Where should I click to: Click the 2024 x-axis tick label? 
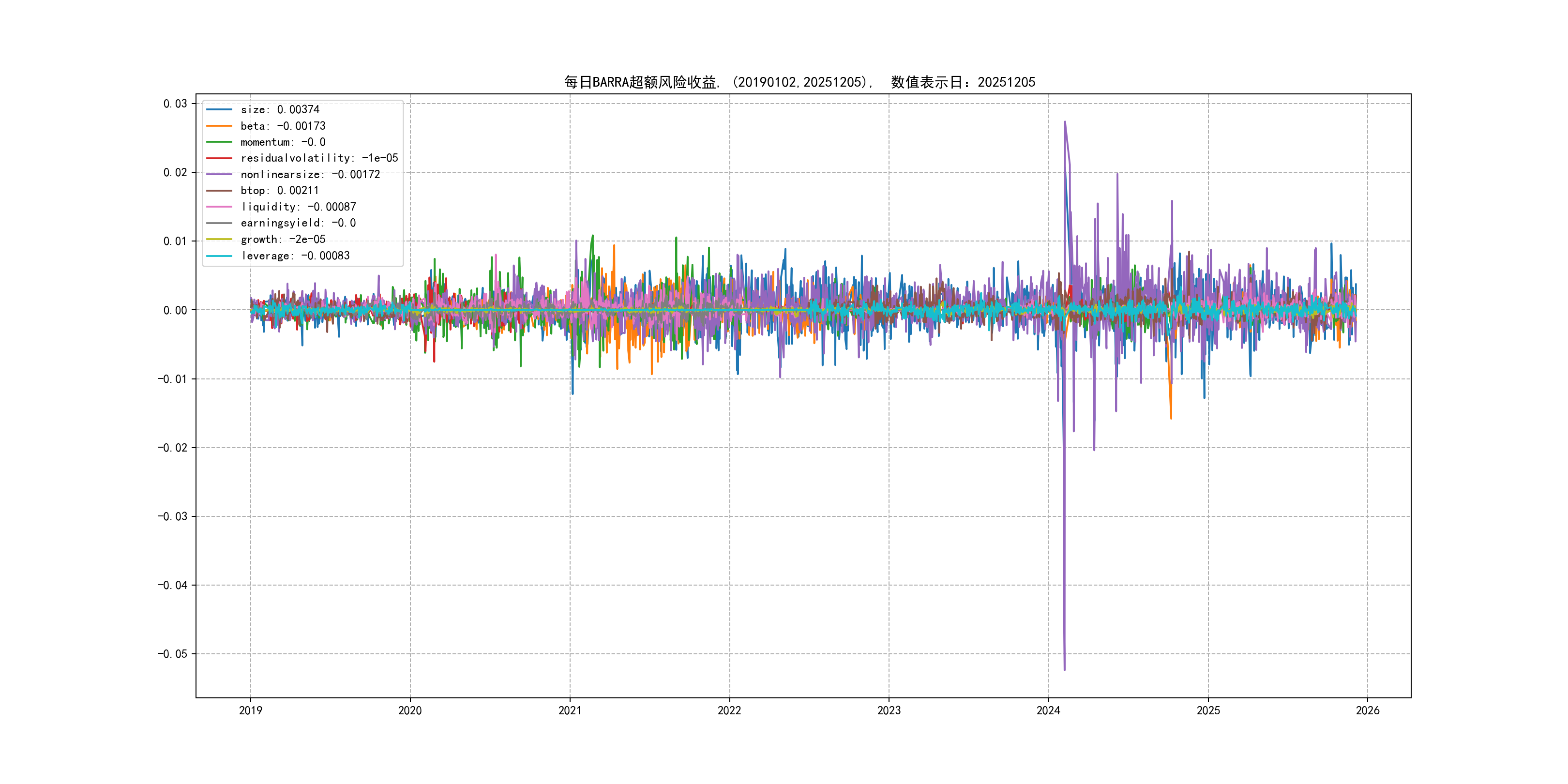point(1048,710)
